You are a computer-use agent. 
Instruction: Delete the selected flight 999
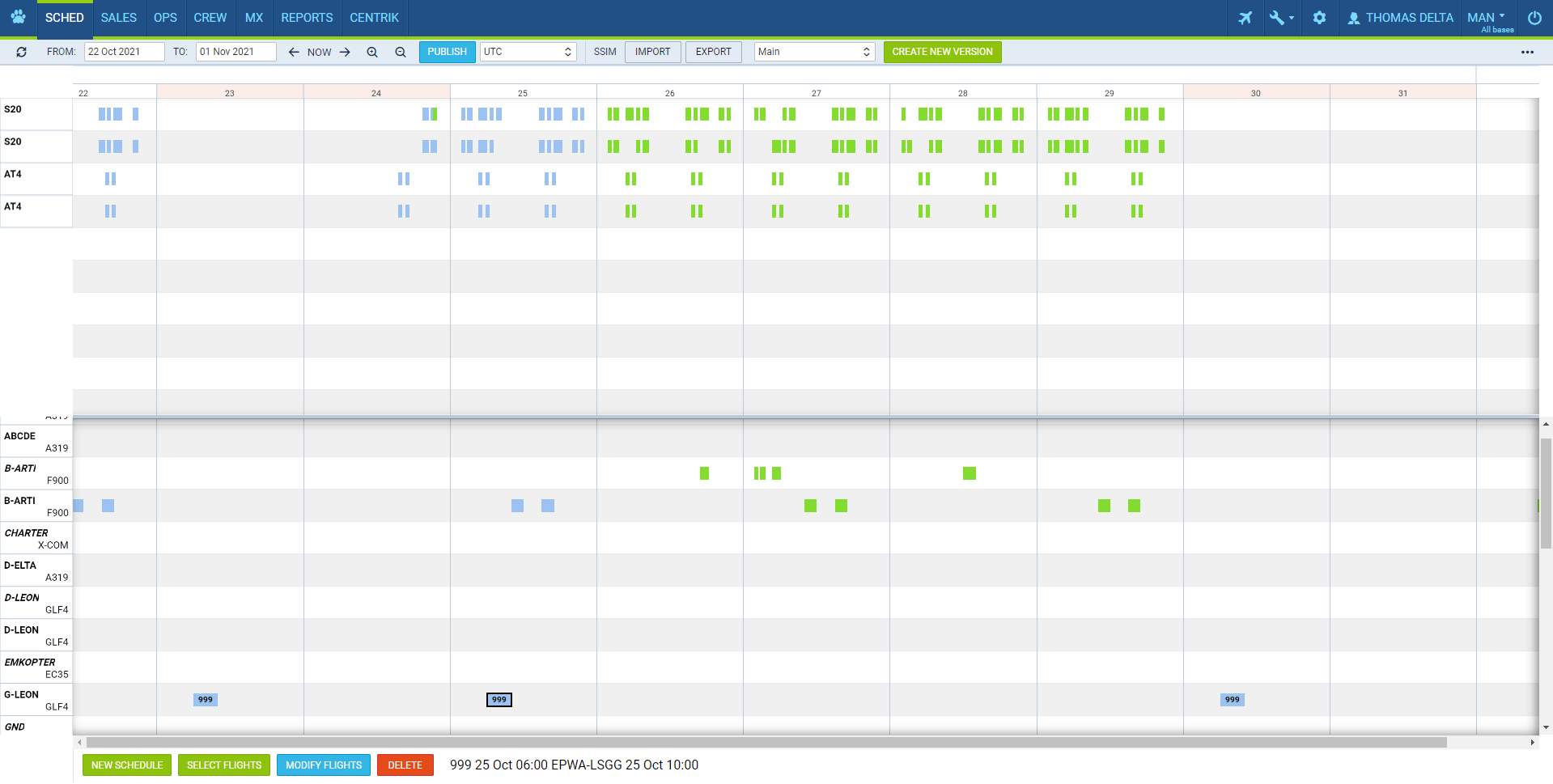(x=405, y=765)
